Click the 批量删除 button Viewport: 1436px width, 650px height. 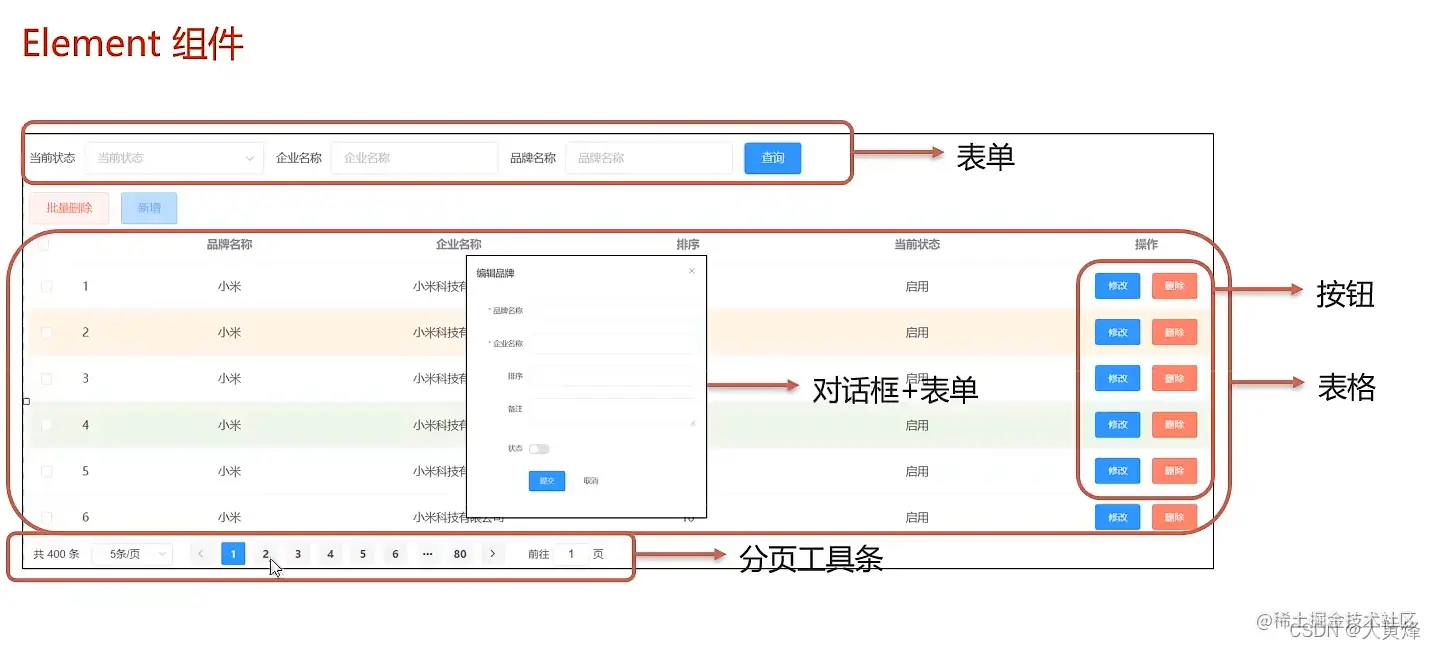coord(68,207)
